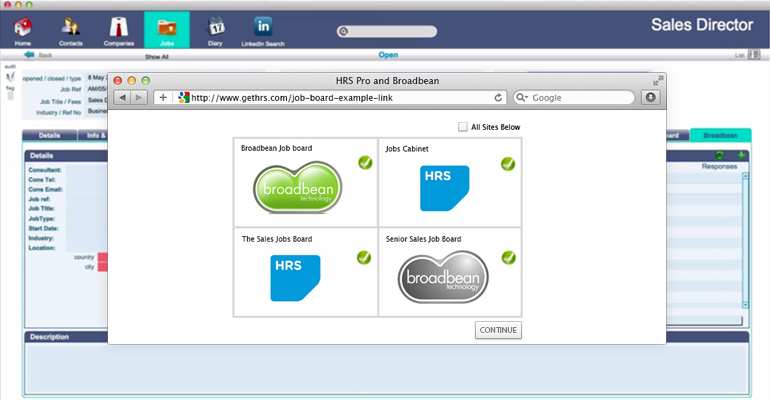Click the main toolbar search field
Image resolution: width=770 pixels, height=400 pixels.
387,31
